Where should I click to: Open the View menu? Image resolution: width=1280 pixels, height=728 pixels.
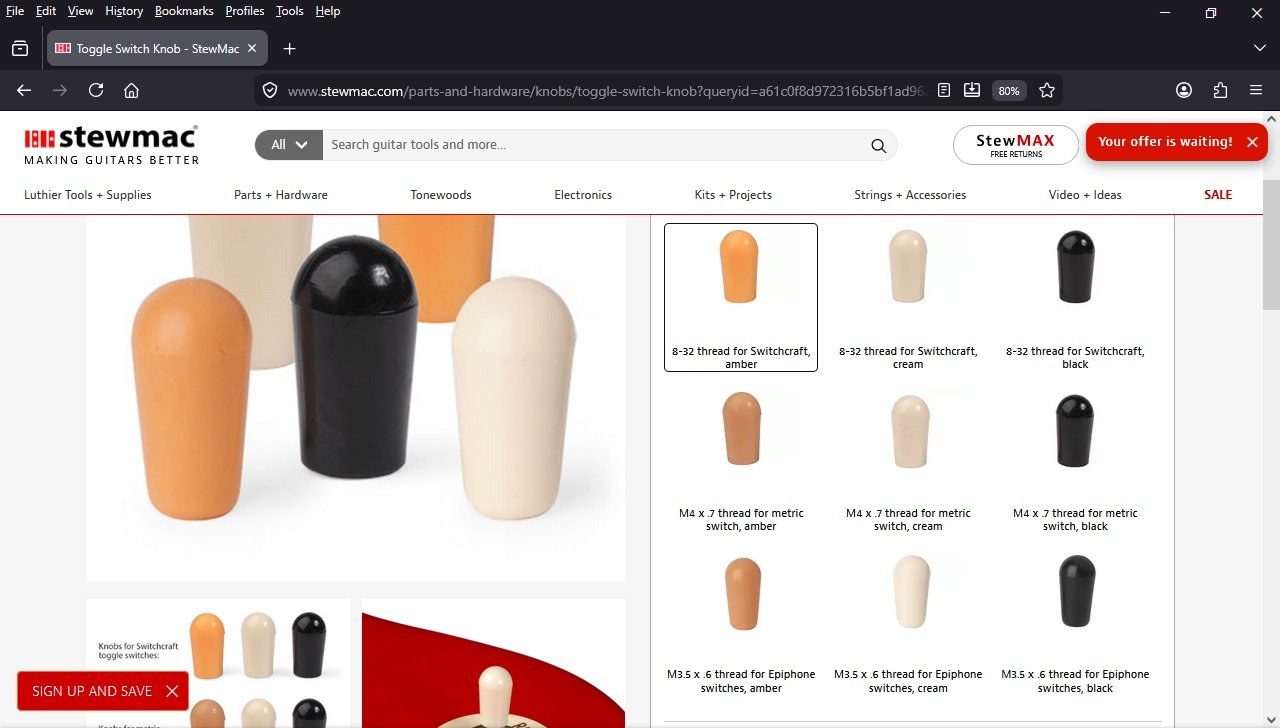pos(80,11)
